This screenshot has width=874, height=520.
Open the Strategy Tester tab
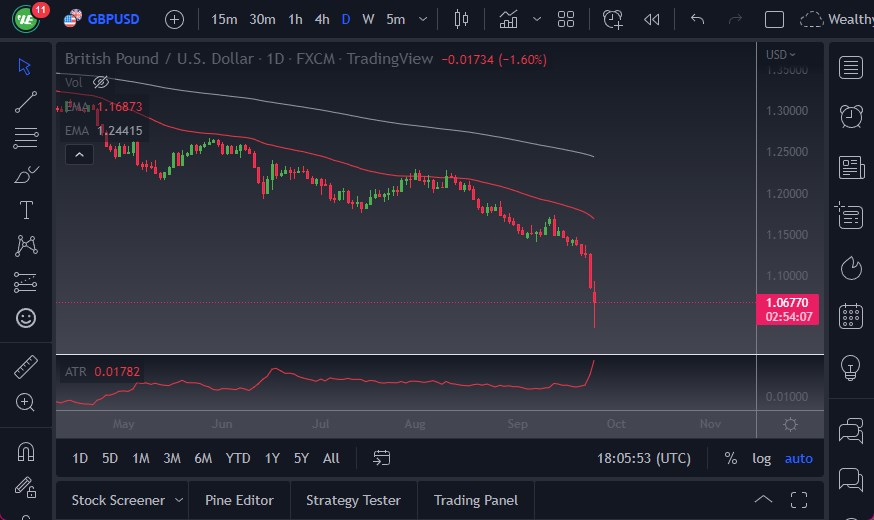click(x=353, y=500)
